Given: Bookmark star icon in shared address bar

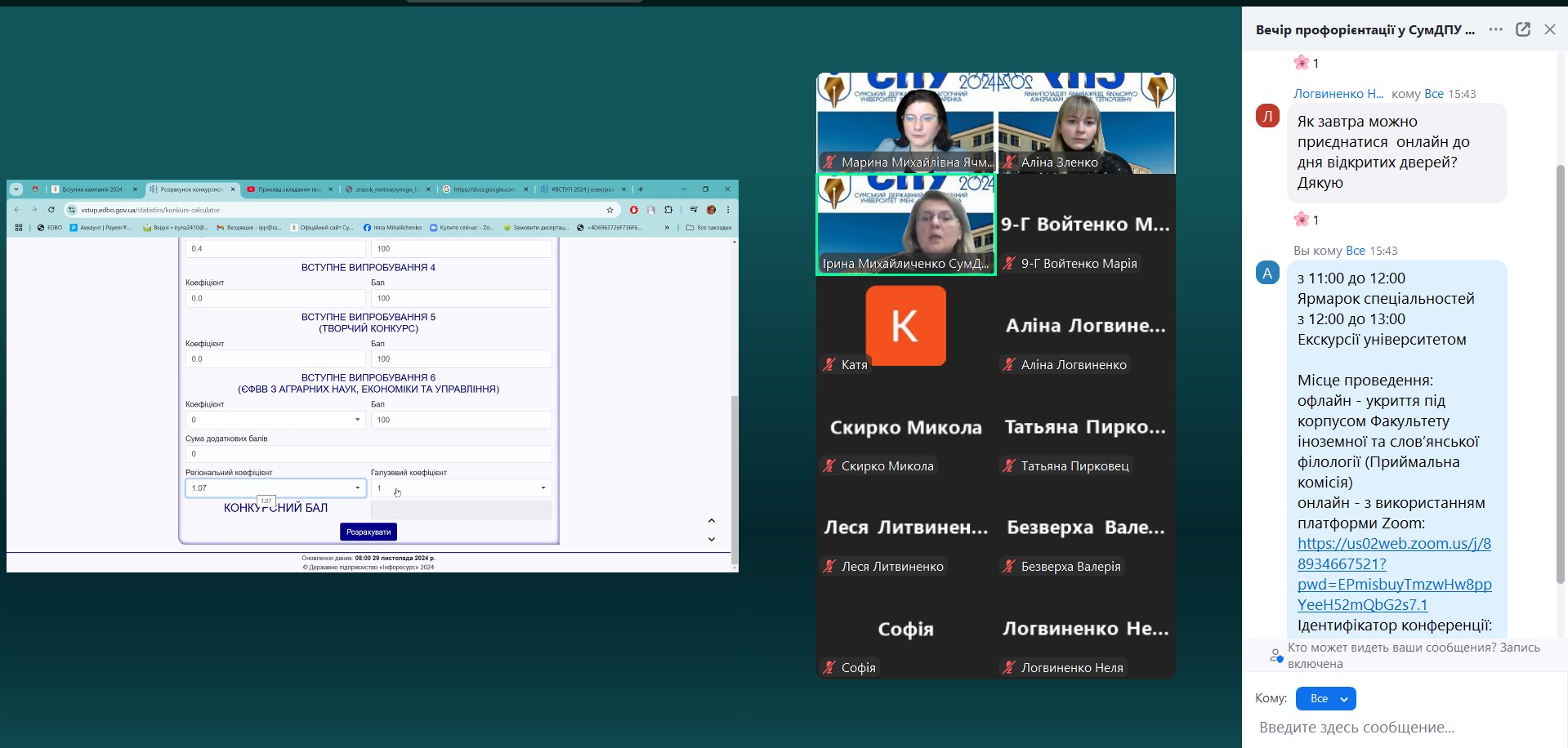Looking at the screenshot, I should [610, 210].
